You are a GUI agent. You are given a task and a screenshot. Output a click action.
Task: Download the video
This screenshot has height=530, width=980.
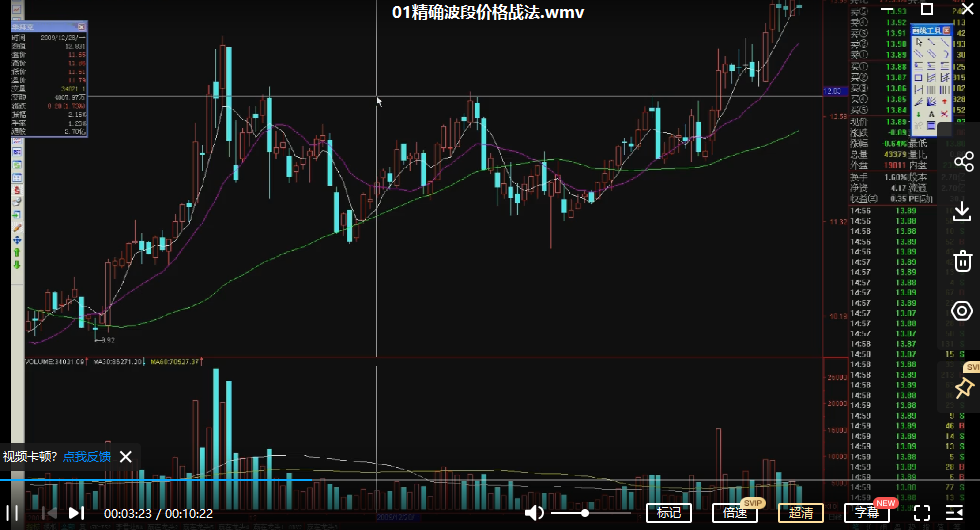pos(962,211)
